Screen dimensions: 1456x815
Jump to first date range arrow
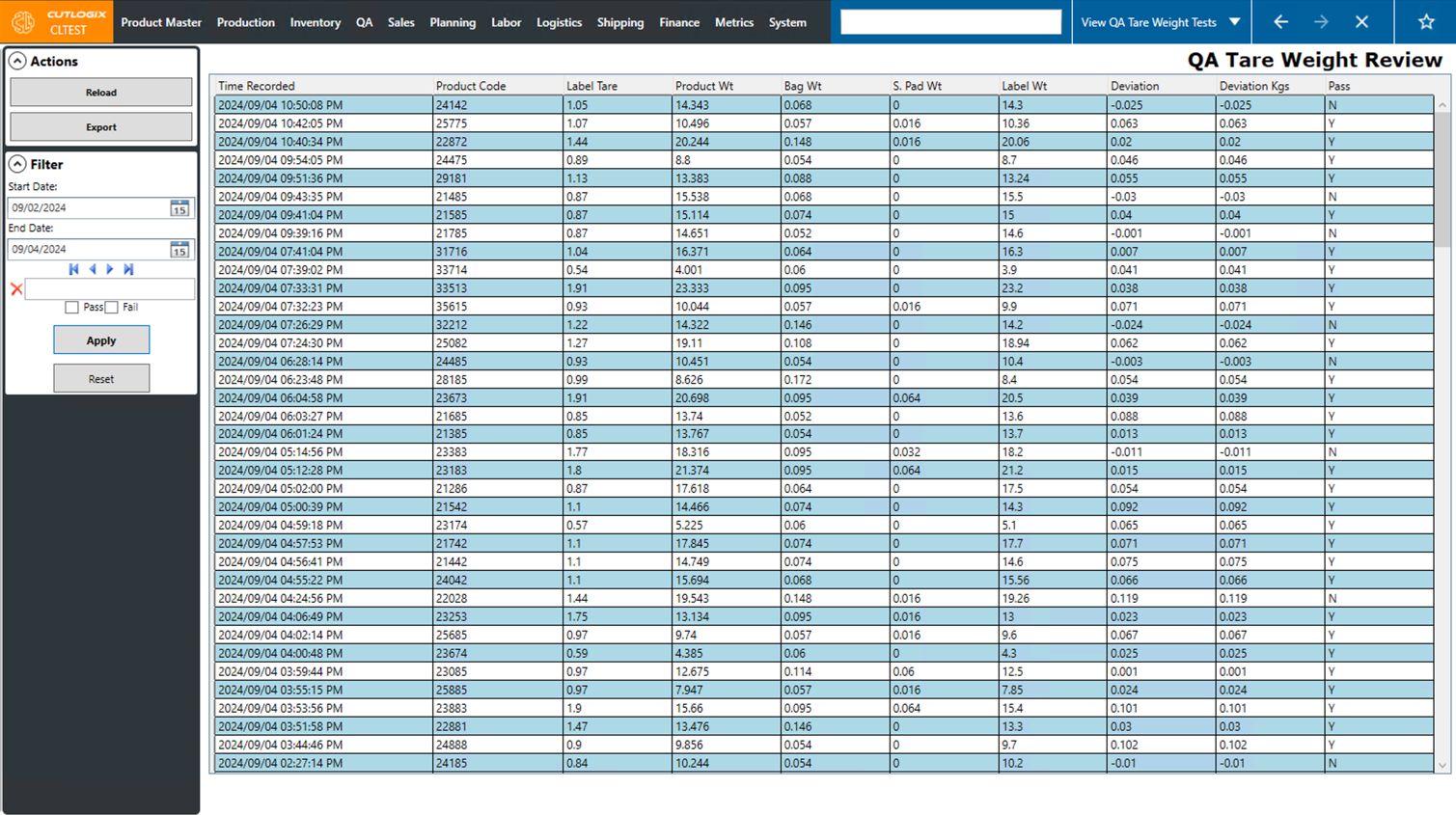[x=74, y=270]
